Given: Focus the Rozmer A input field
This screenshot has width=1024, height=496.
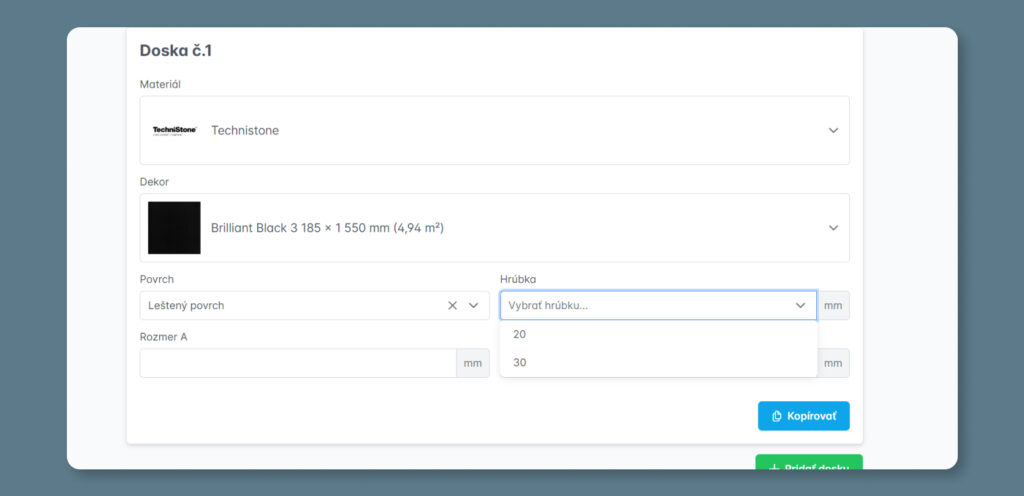Looking at the screenshot, I should click(x=298, y=363).
